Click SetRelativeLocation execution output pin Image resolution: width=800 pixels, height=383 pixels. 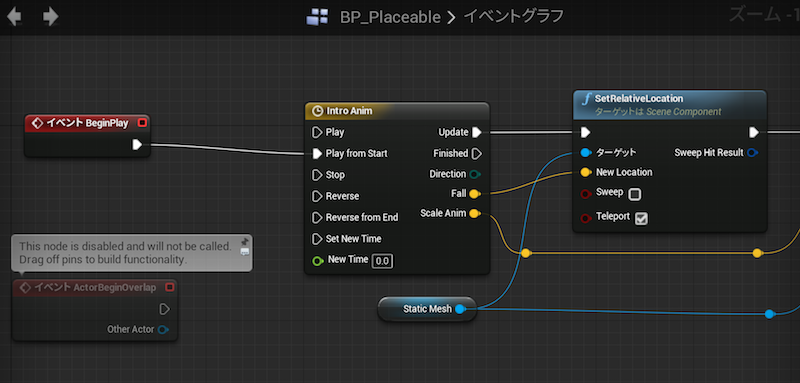[x=754, y=133]
